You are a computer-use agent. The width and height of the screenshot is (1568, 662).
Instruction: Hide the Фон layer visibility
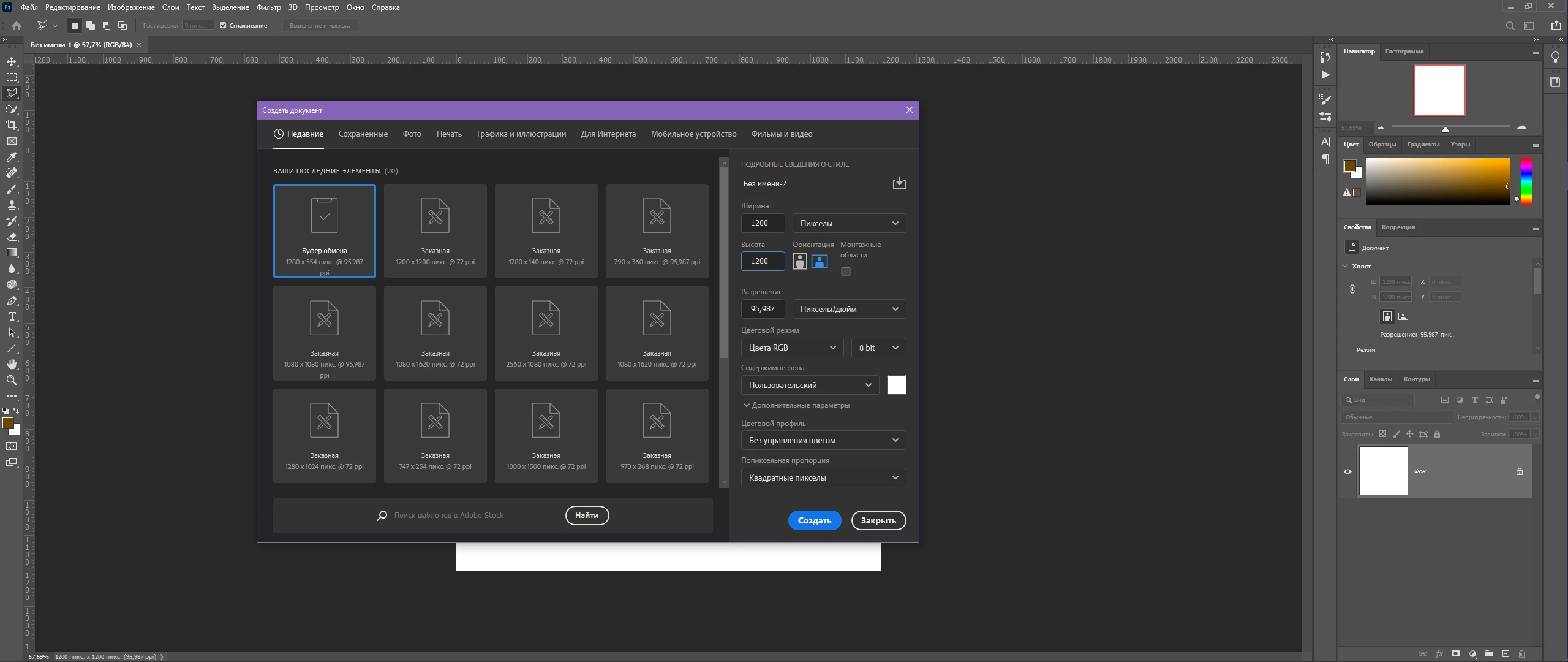(x=1347, y=471)
